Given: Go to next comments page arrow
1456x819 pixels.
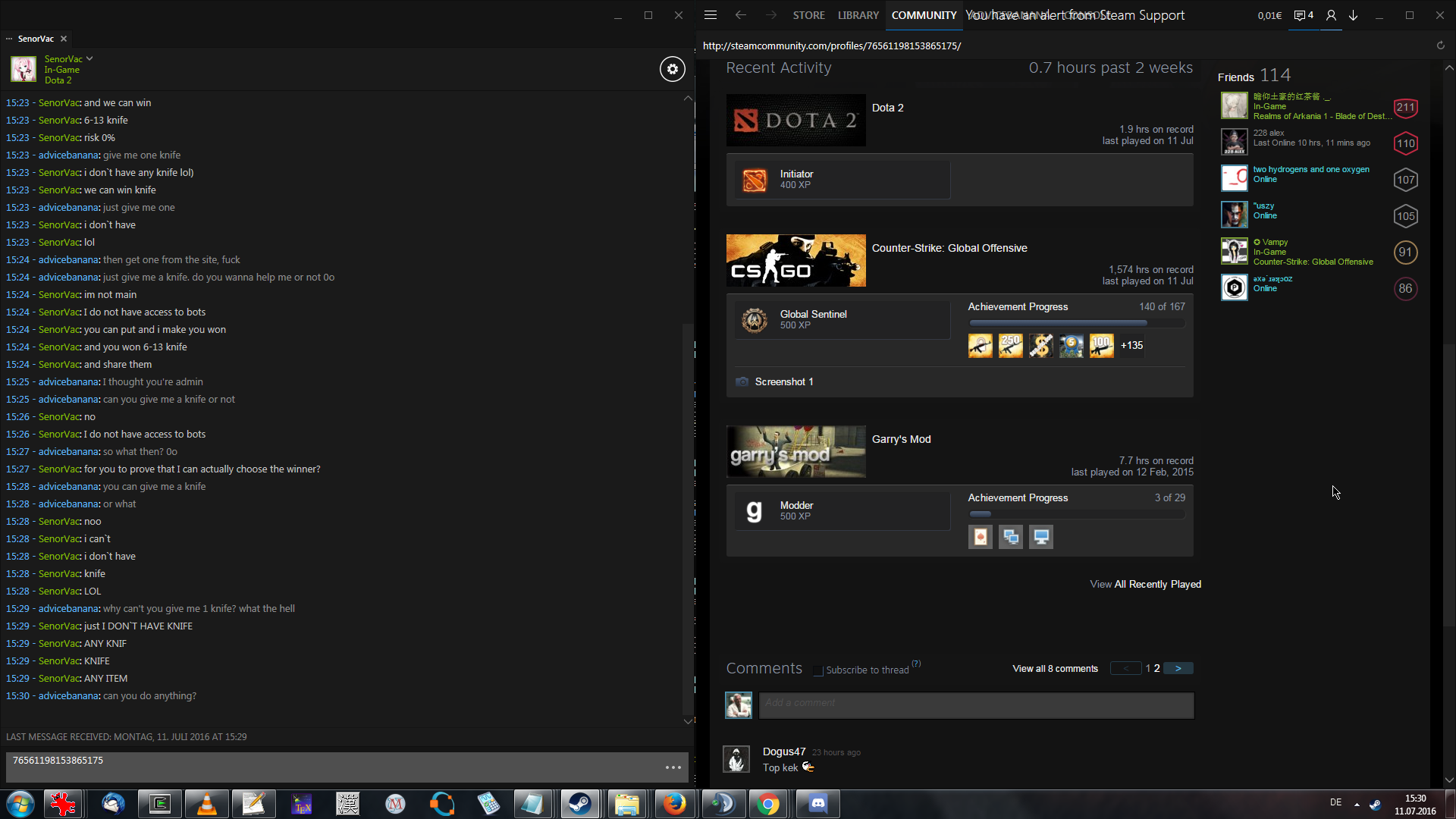Looking at the screenshot, I should [1178, 668].
